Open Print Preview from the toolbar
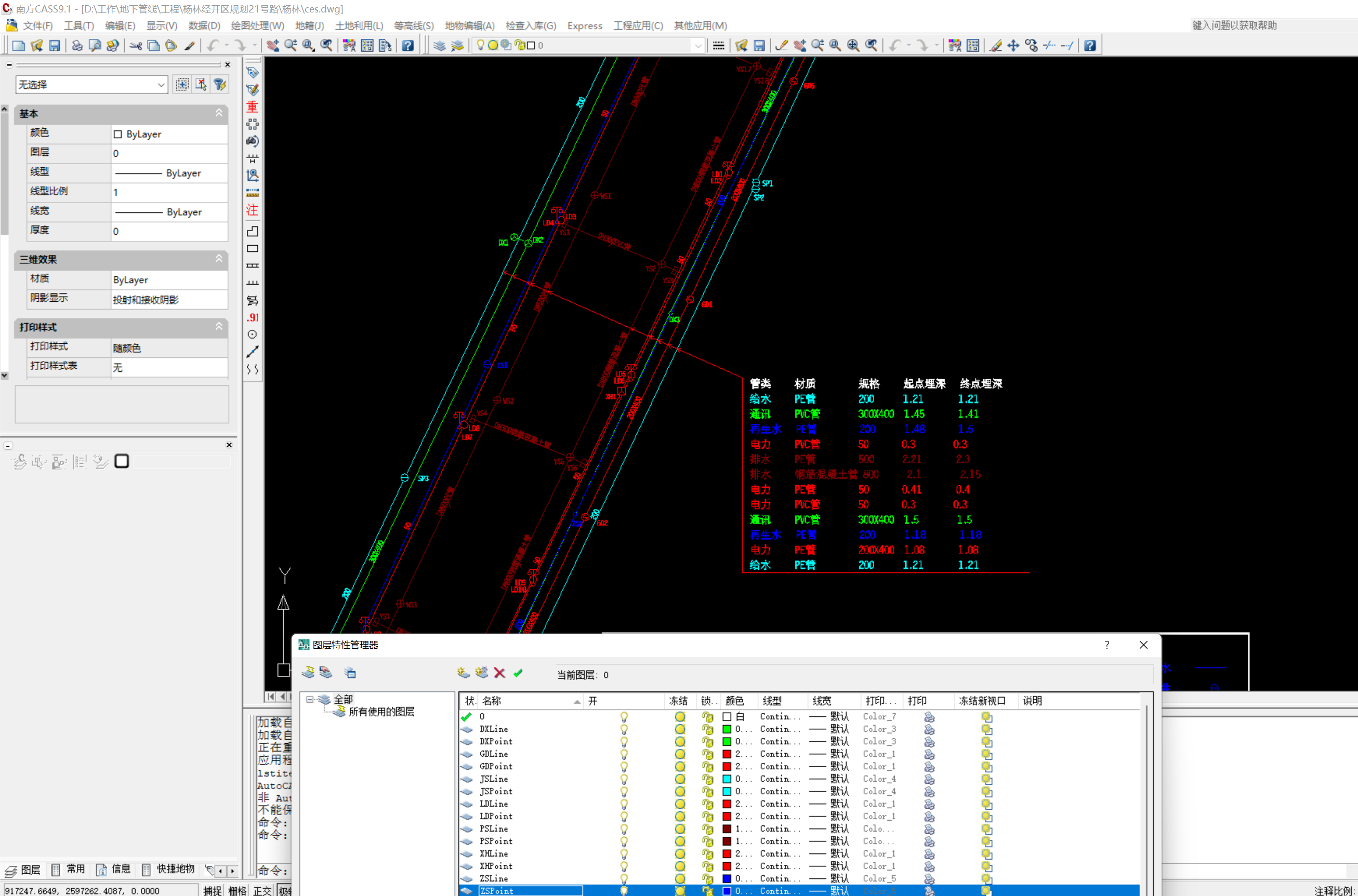 pyautogui.click(x=95, y=46)
